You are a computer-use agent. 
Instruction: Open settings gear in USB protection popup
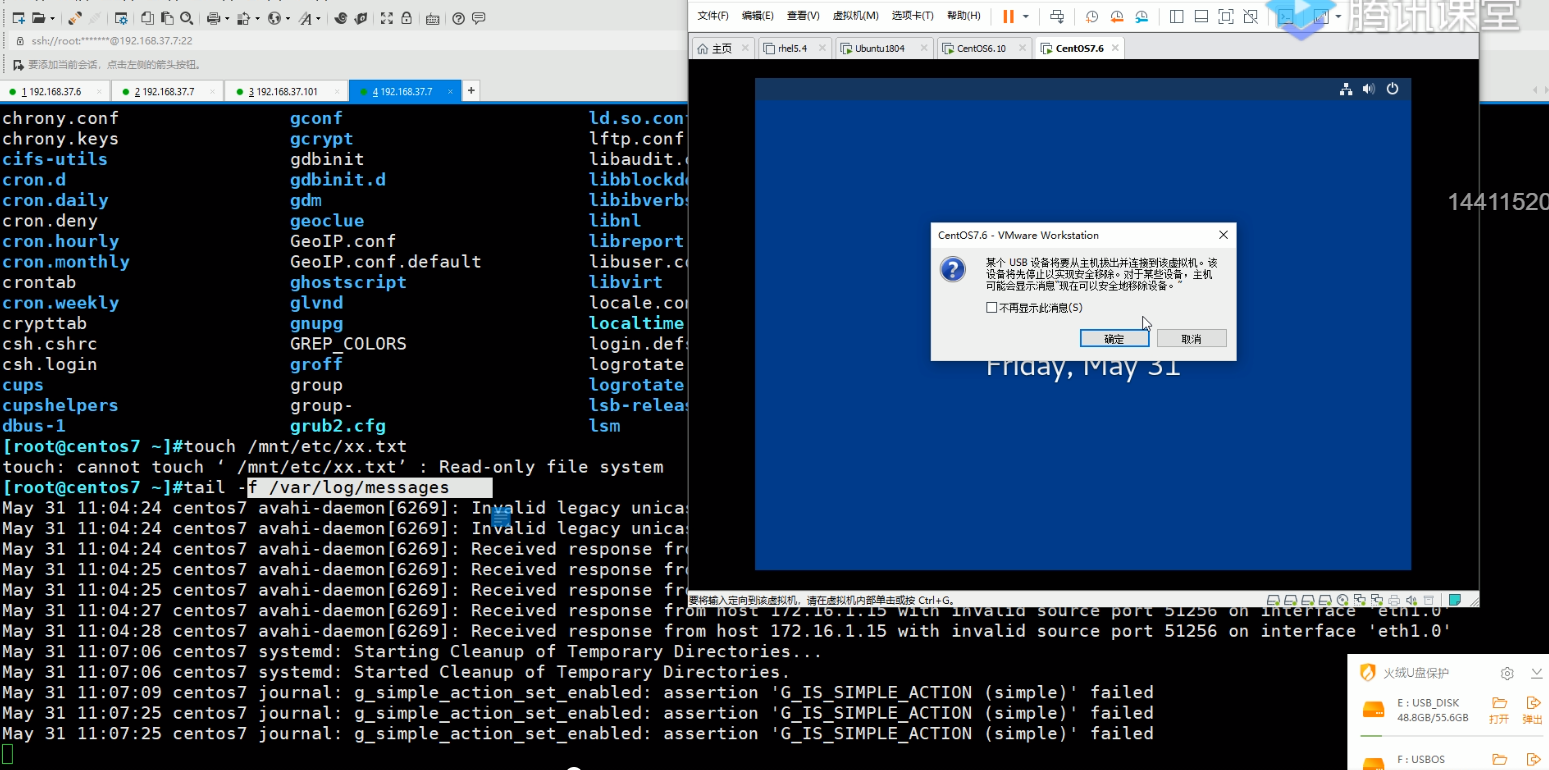point(1507,673)
